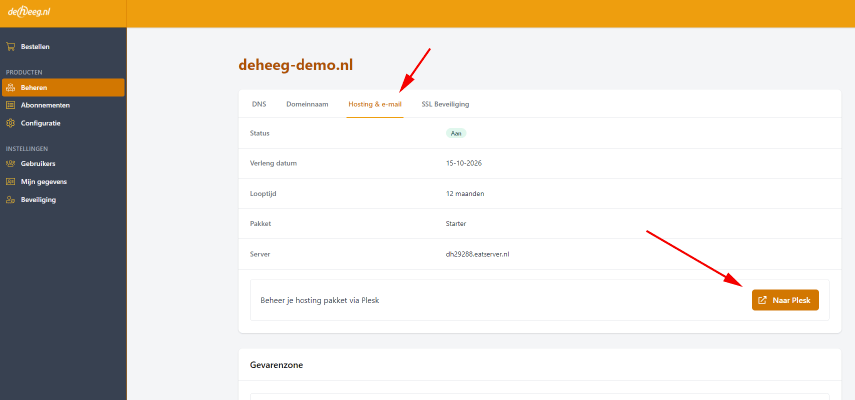Click the Configuratie gear icon
This screenshot has height=400, width=855.
pos(10,123)
